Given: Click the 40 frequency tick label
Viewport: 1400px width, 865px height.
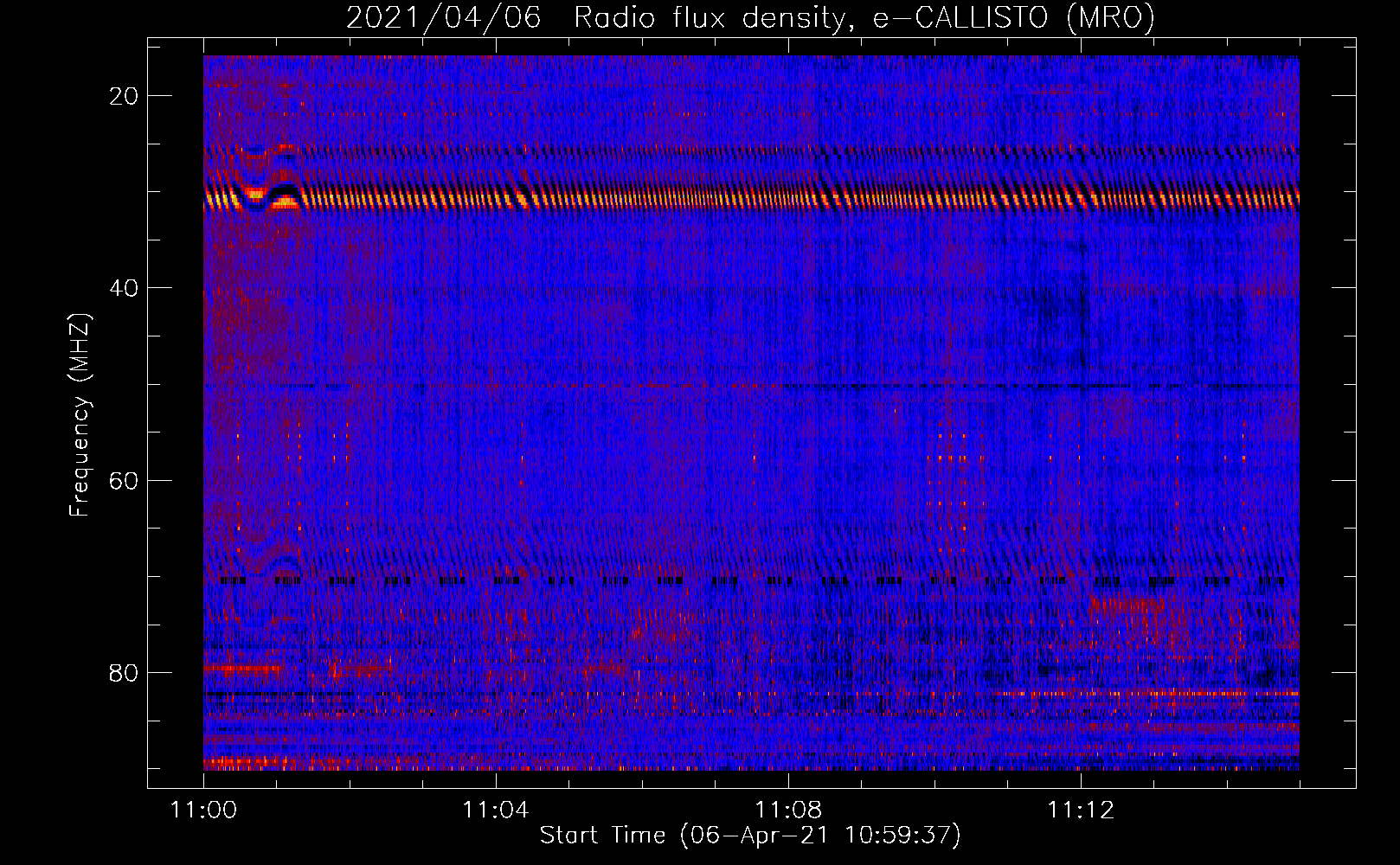Looking at the screenshot, I should click(x=124, y=288).
